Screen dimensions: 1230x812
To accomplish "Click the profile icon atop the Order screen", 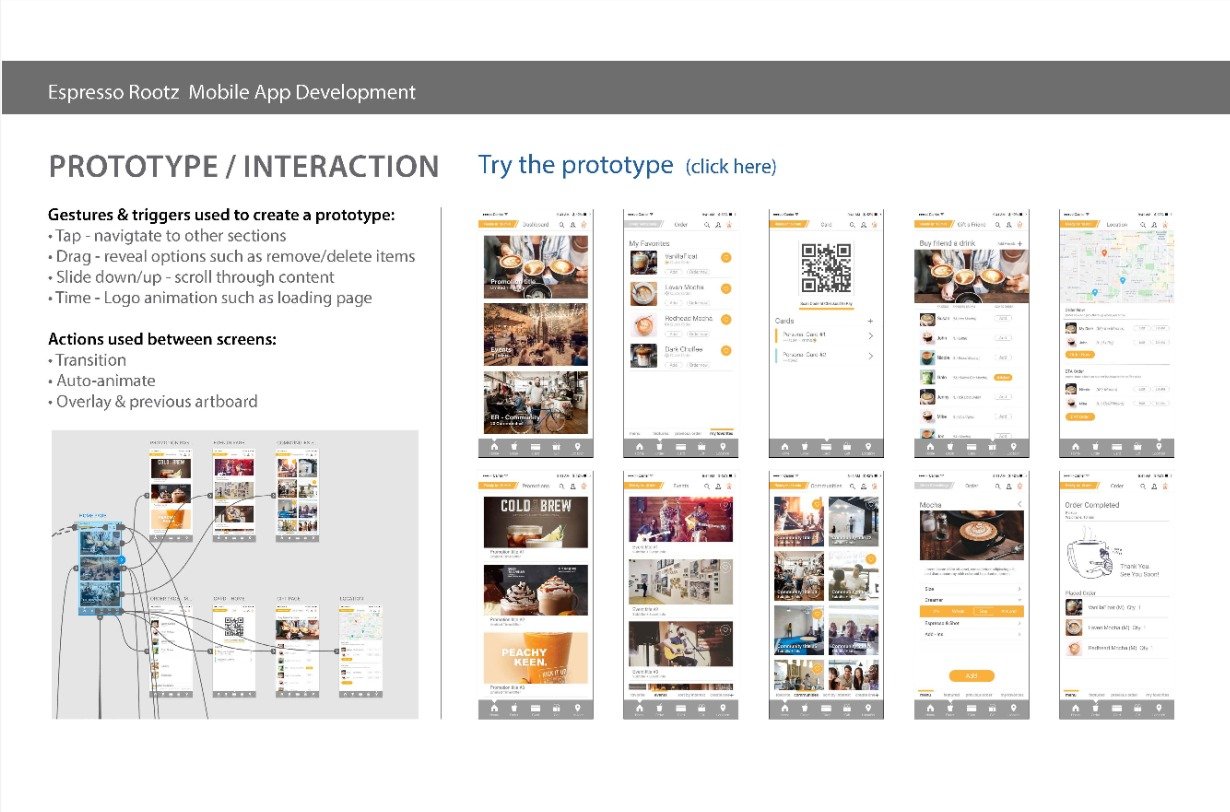I will point(718,225).
